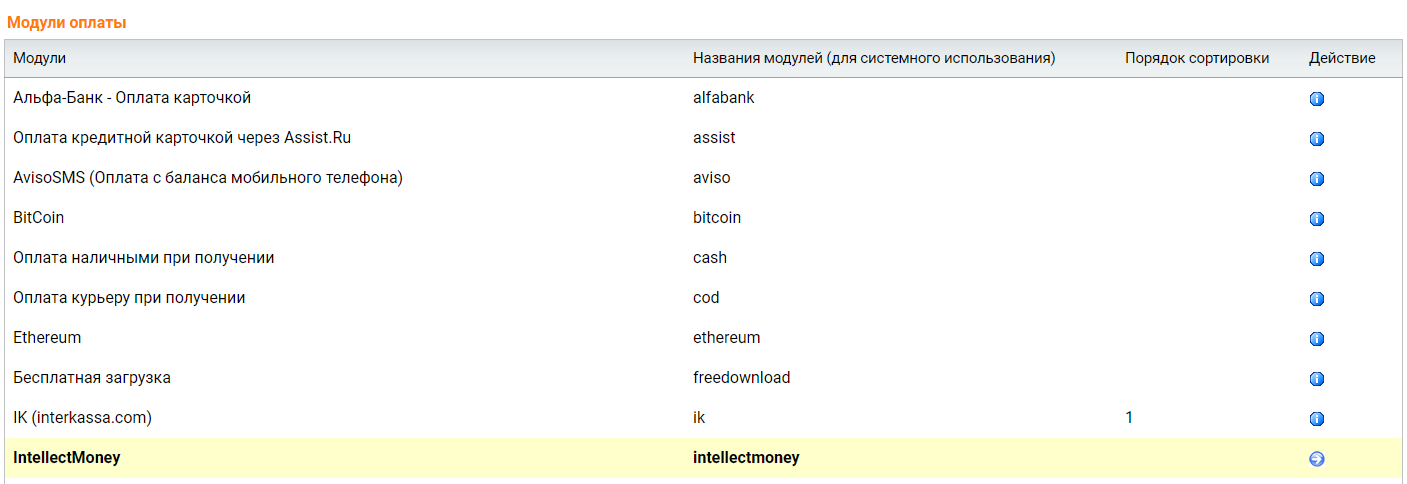Click info icon for cod module

click(1316, 299)
